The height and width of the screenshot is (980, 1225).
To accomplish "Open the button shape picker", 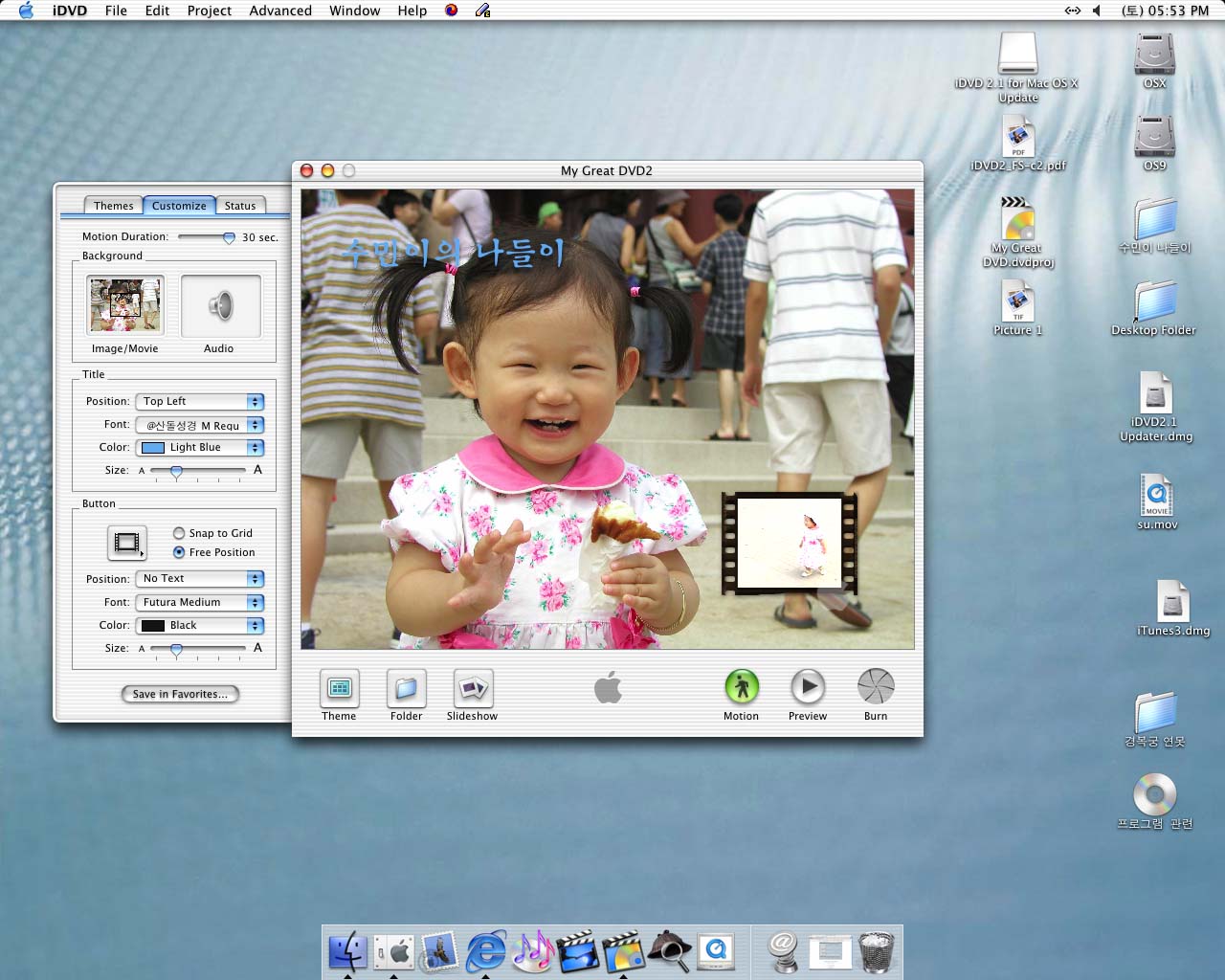I will (x=126, y=543).
